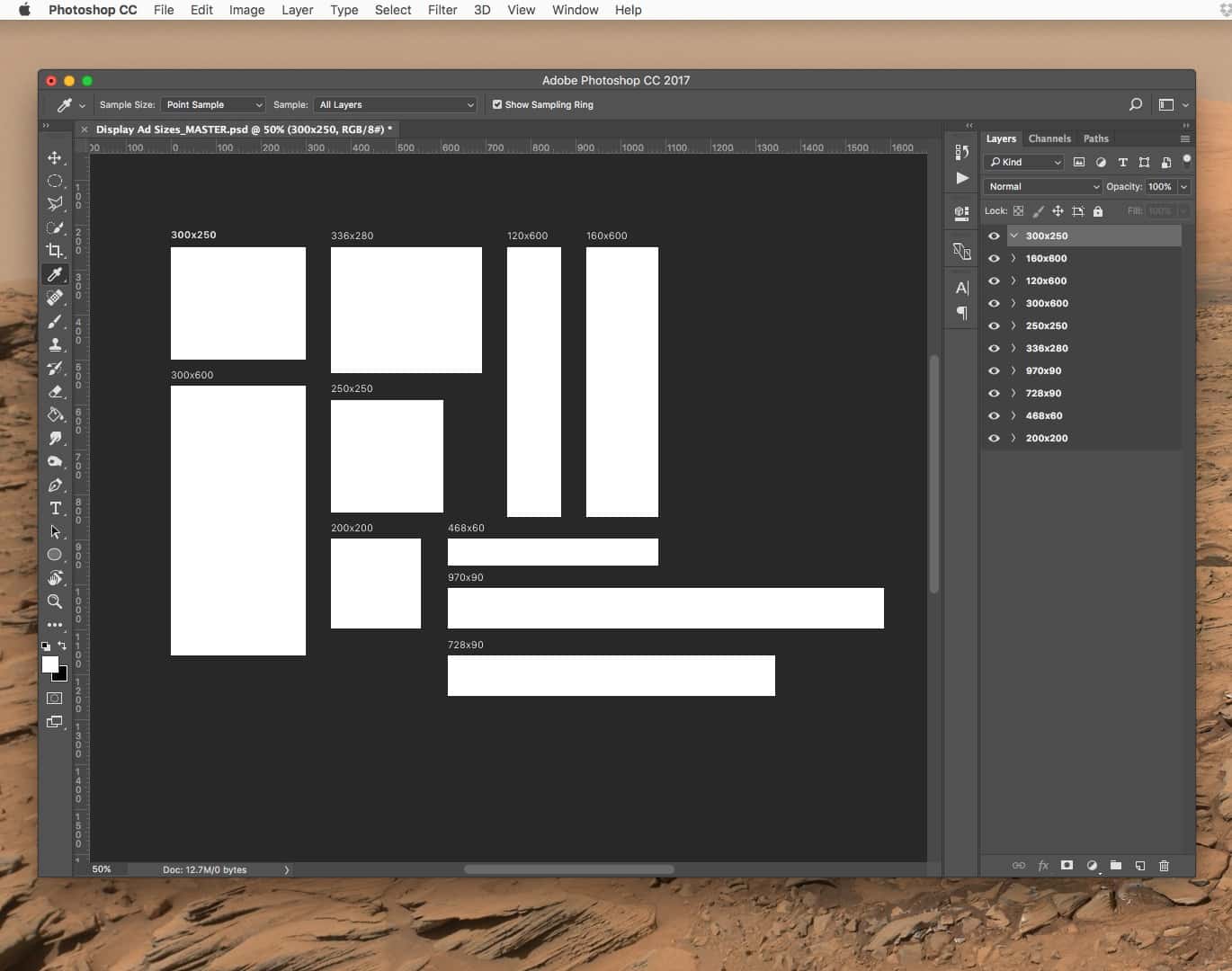Select the Zoom tool in toolbar
Viewport: 1232px width, 971px height.
point(55,601)
